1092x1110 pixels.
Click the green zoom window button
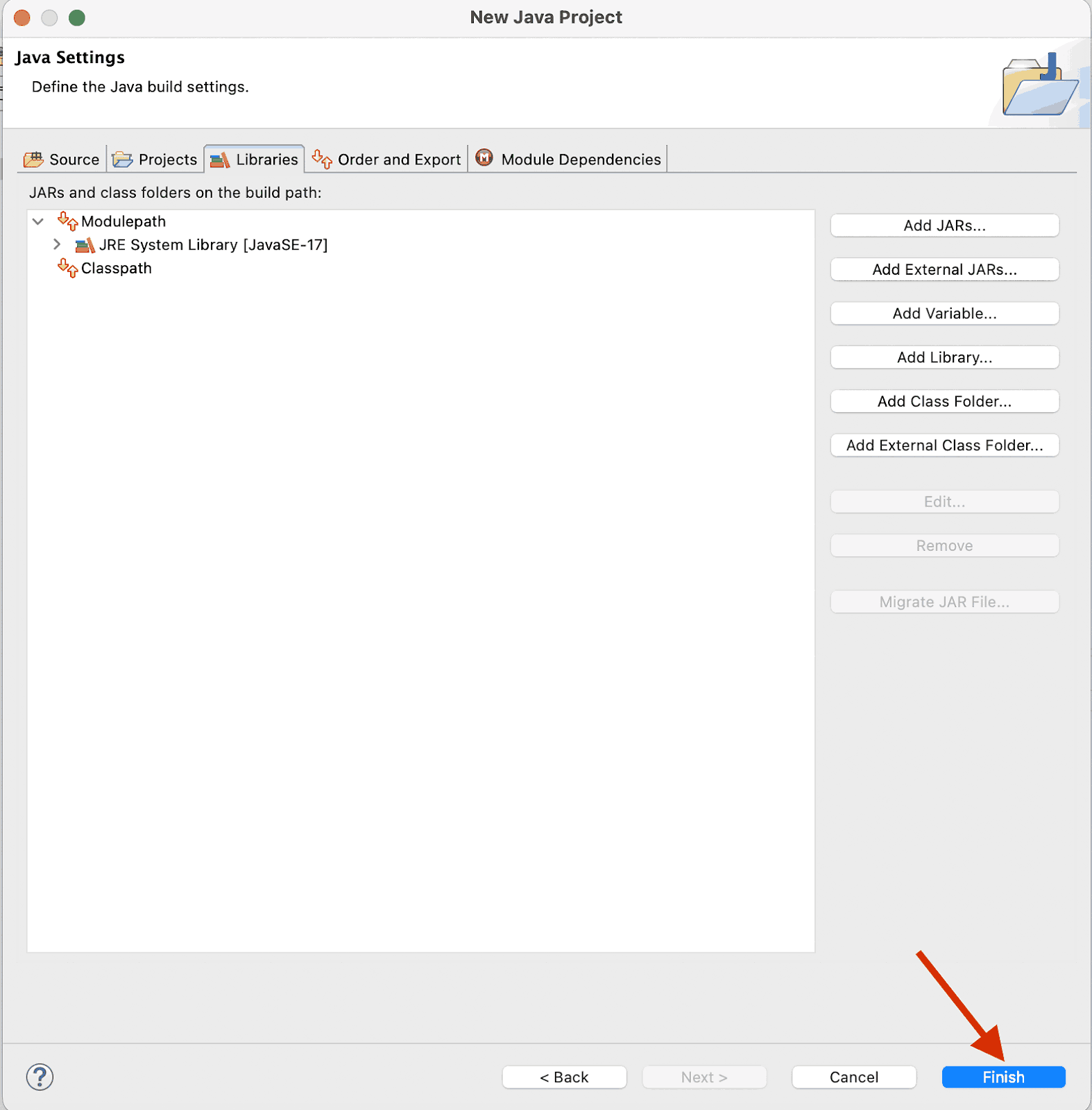77,17
